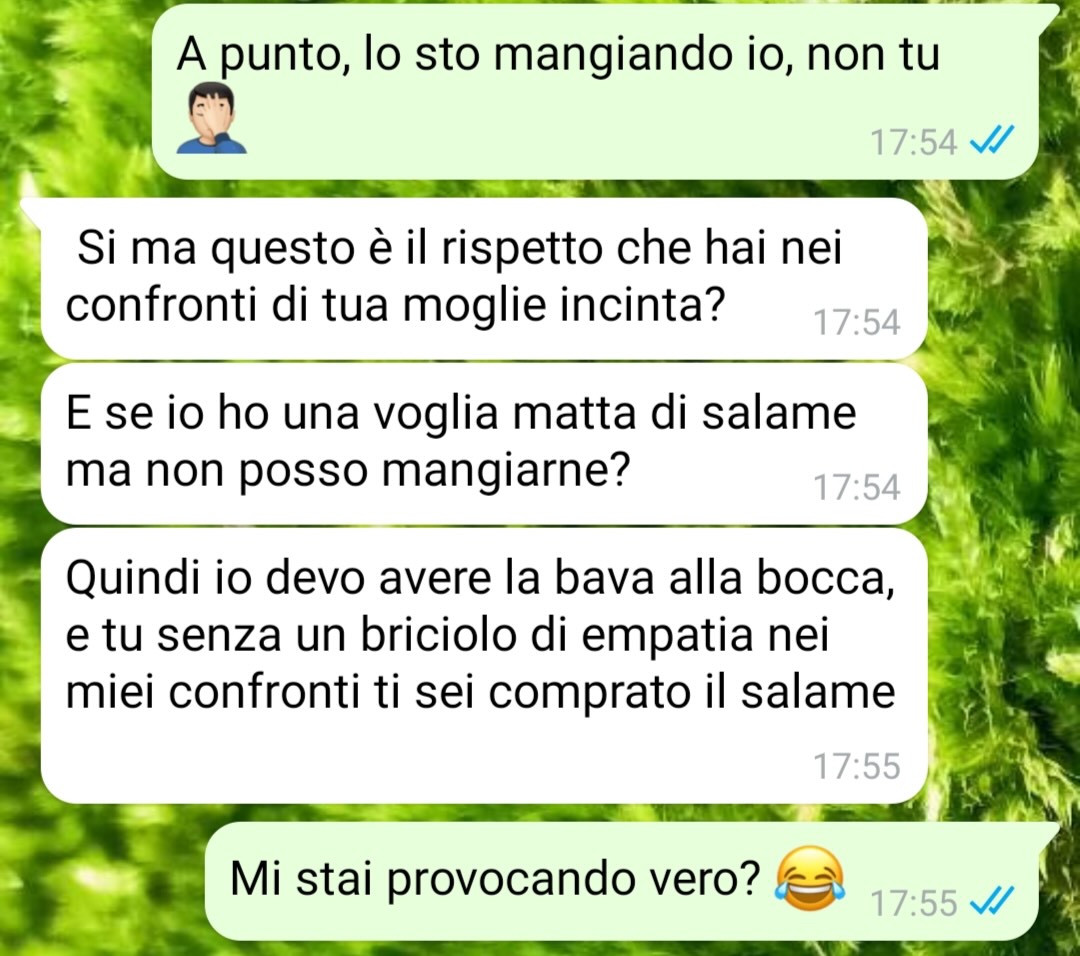Select the 'A punto, lo sto mangiando io' message

point(594,92)
